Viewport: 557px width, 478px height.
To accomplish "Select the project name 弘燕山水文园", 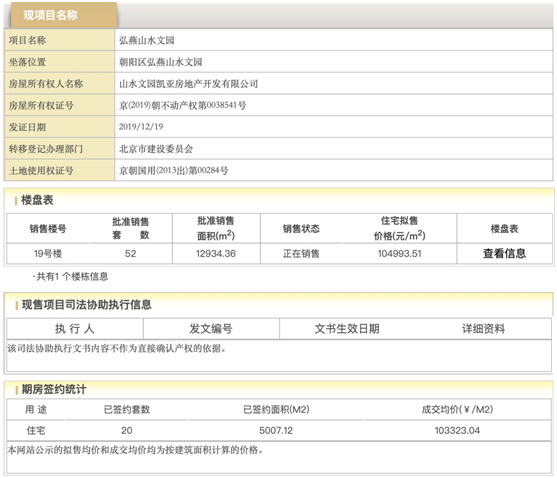I will click(147, 40).
